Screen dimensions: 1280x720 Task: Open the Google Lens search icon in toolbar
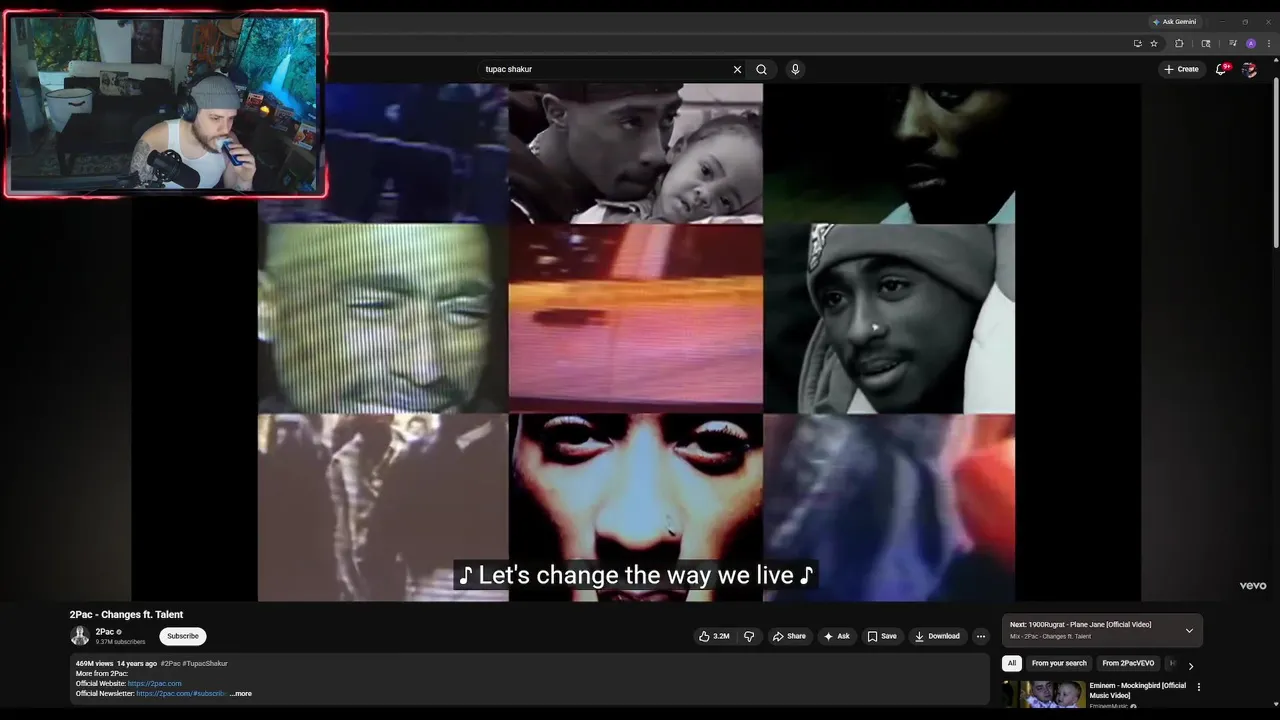(1205, 43)
